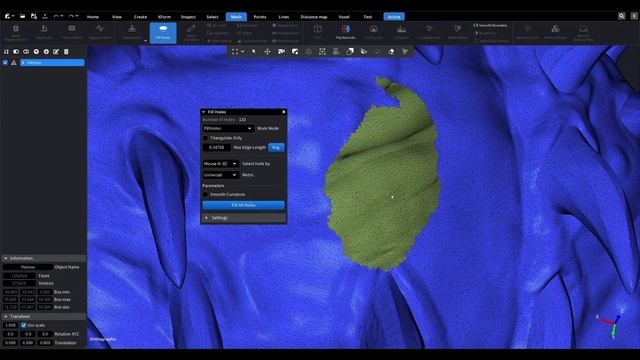640x360 pixels.
Task: Click the XYZ axis orientation gizmo
Action: (610, 322)
